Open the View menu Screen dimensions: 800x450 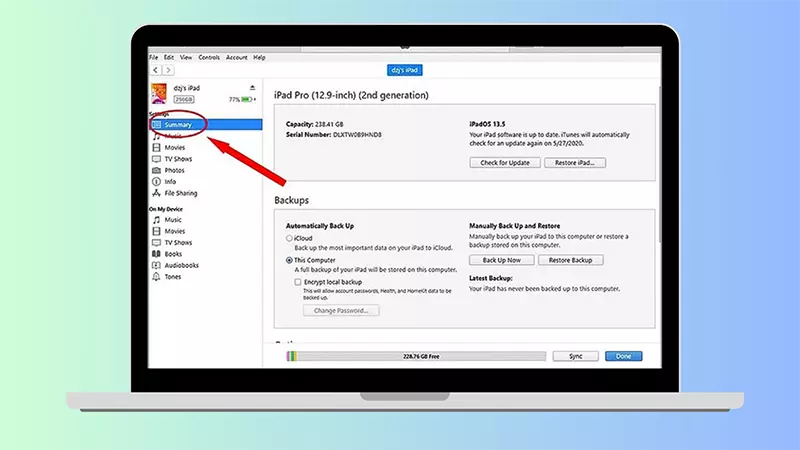pos(186,58)
